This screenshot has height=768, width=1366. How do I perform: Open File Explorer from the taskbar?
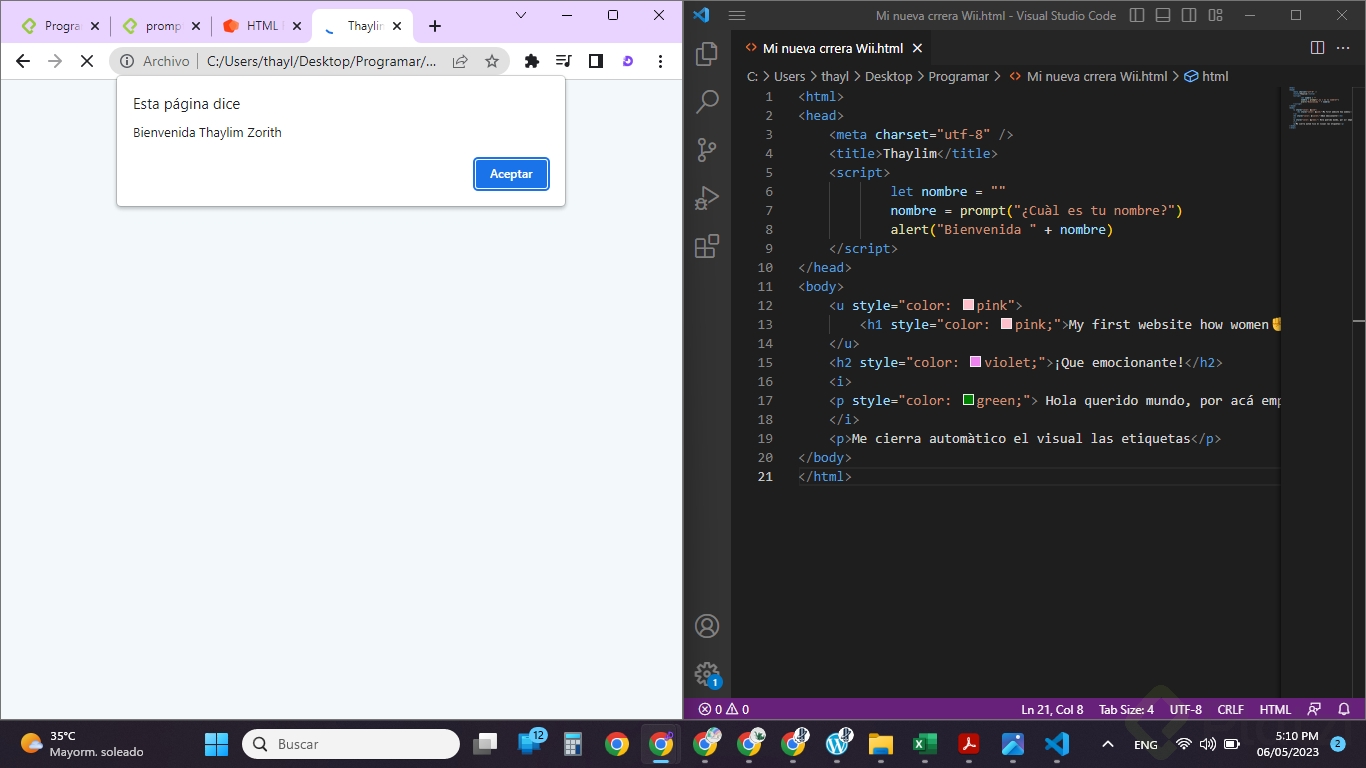[x=880, y=744]
